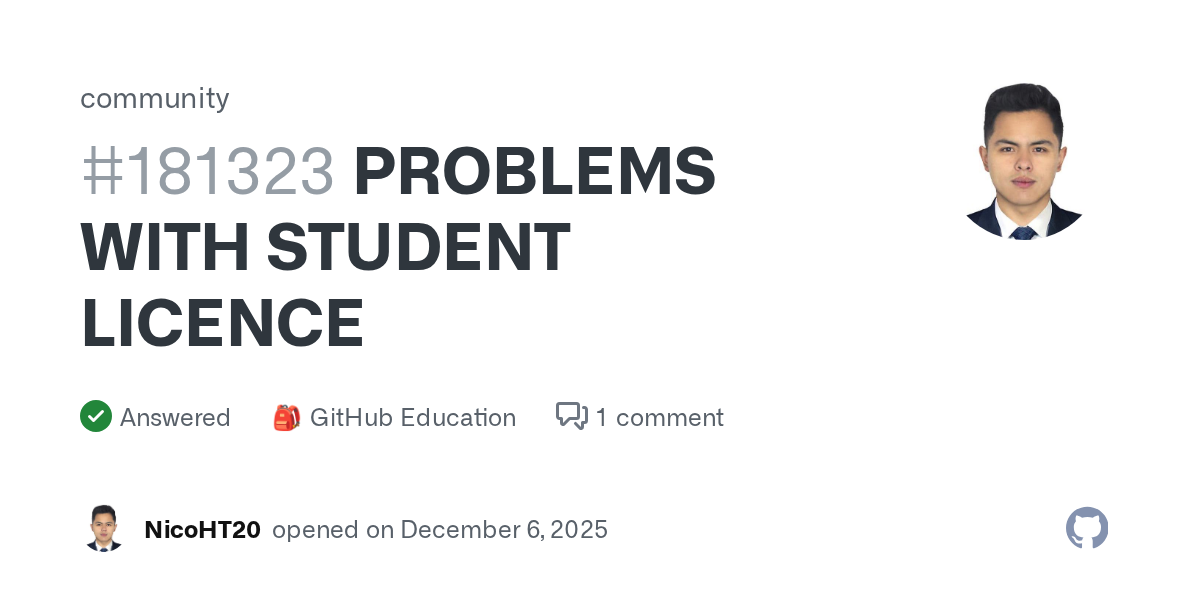This screenshot has width=1200, height=600.
Task: Open the GitHub Education label
Action: click(x=412, y=417)
